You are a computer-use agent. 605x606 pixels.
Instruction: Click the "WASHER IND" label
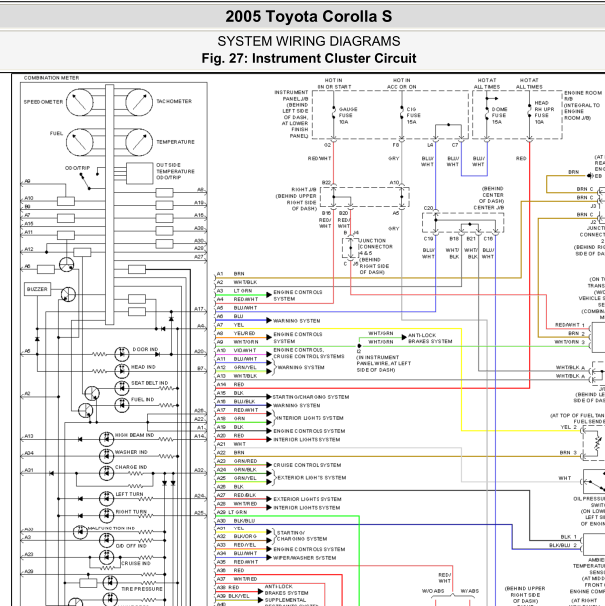click(131, 452)
